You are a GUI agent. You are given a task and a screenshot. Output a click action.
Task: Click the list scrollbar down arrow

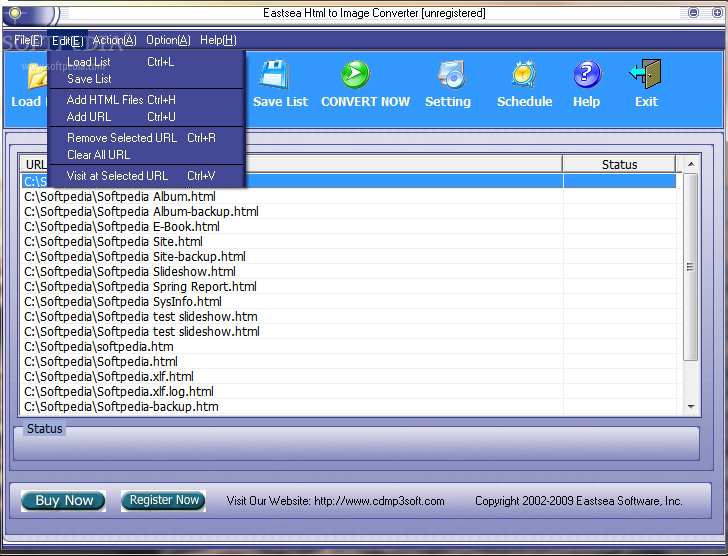pyautogui.click(x=691, y=407)
